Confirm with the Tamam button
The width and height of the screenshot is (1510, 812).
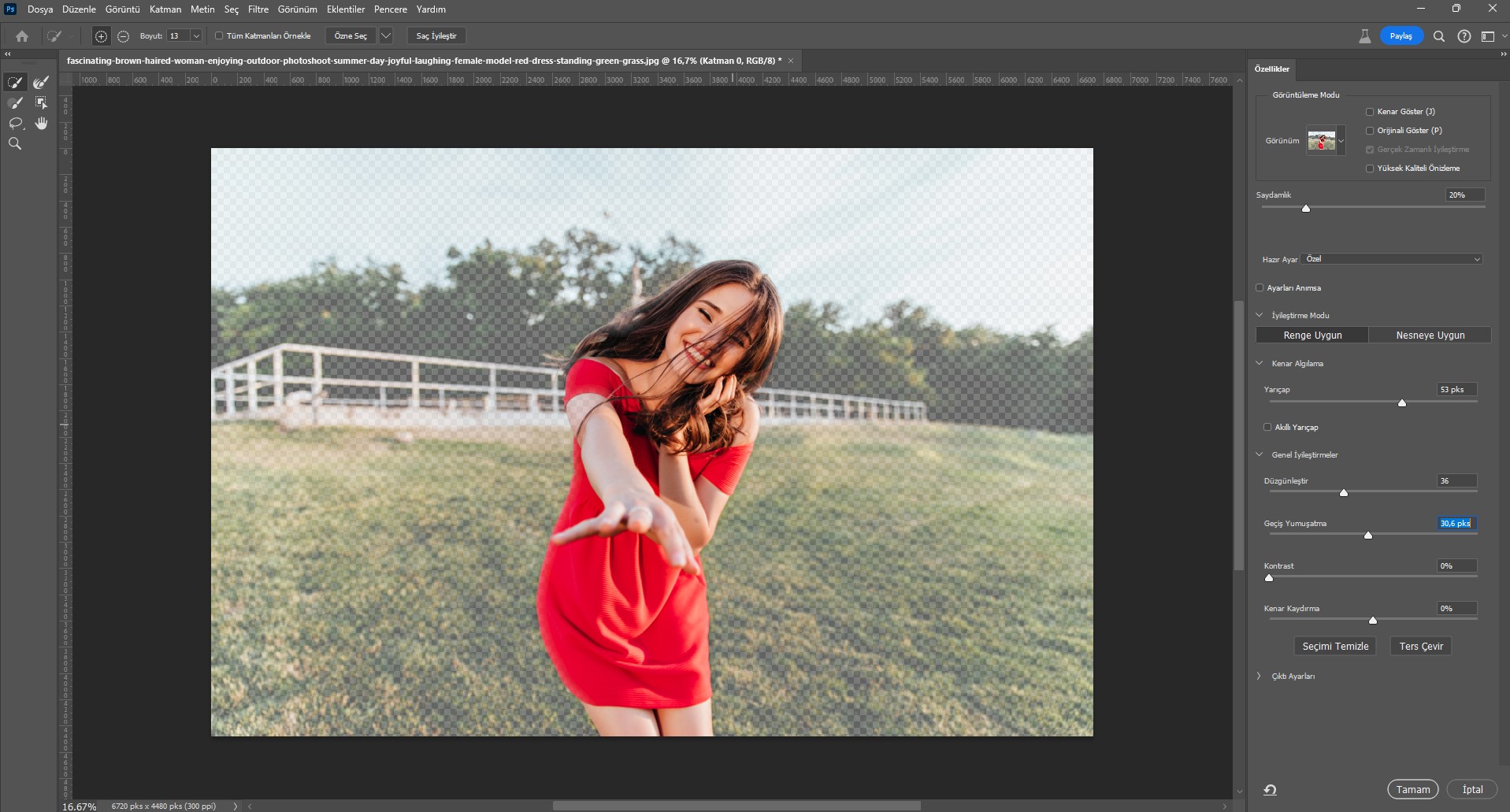1413,790
